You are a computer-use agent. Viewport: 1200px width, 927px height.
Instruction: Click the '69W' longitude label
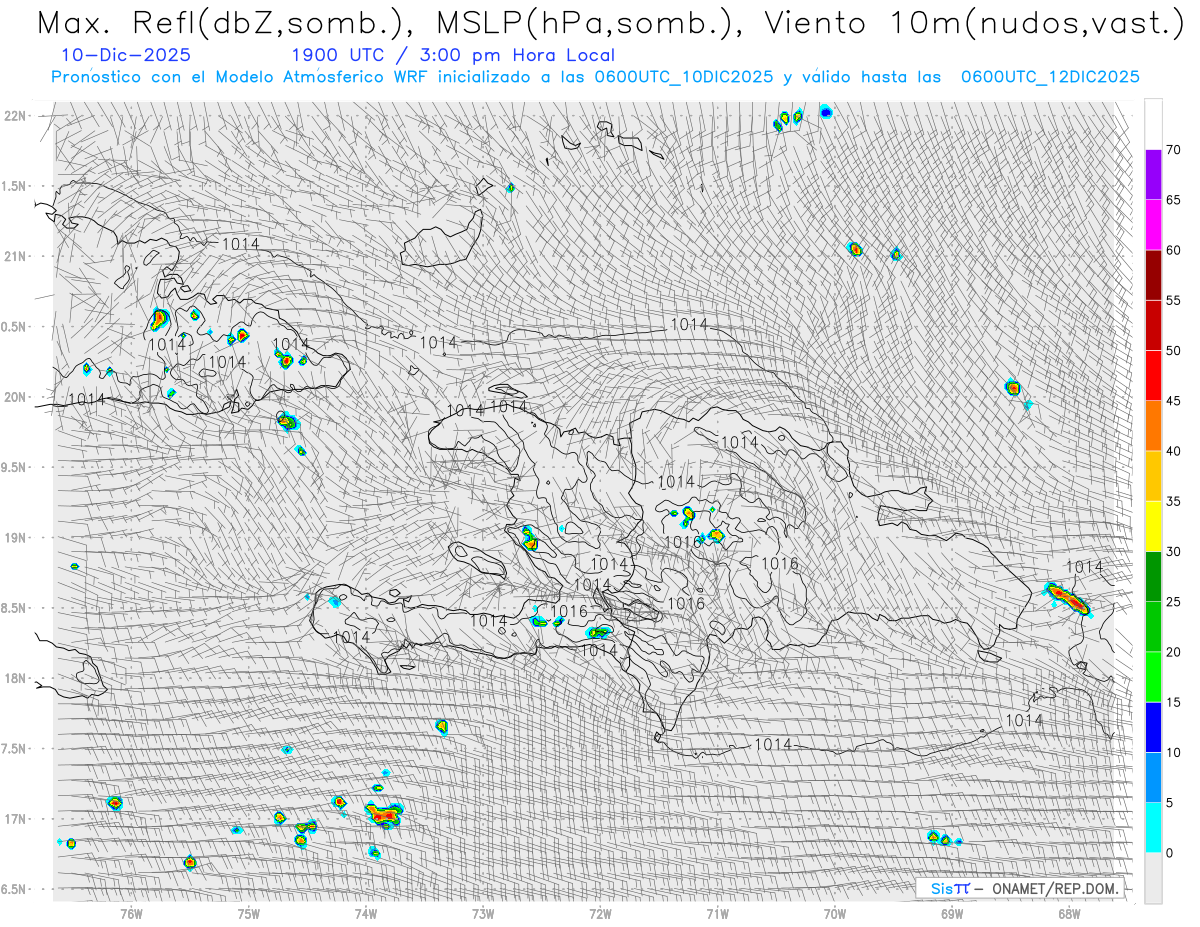[952, 912]
